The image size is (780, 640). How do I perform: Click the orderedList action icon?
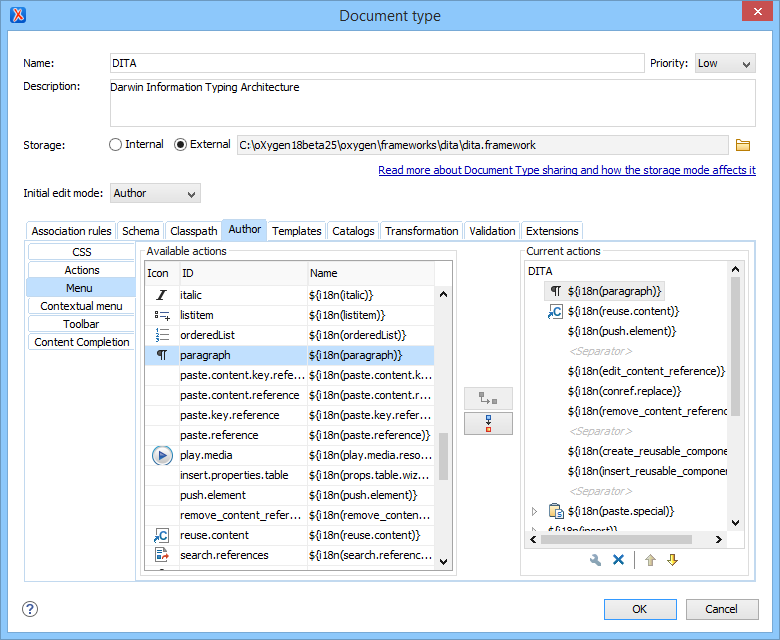pyautogui.click(x=162, y=335)
